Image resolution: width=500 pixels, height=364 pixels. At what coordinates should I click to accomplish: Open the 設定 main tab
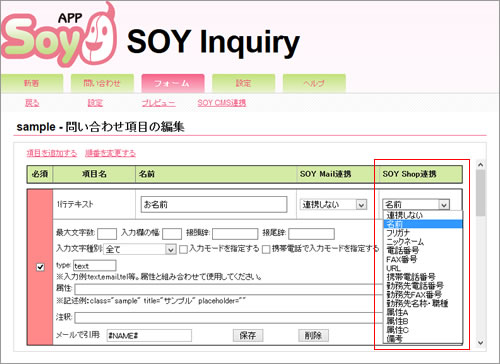tap(243, 83)
